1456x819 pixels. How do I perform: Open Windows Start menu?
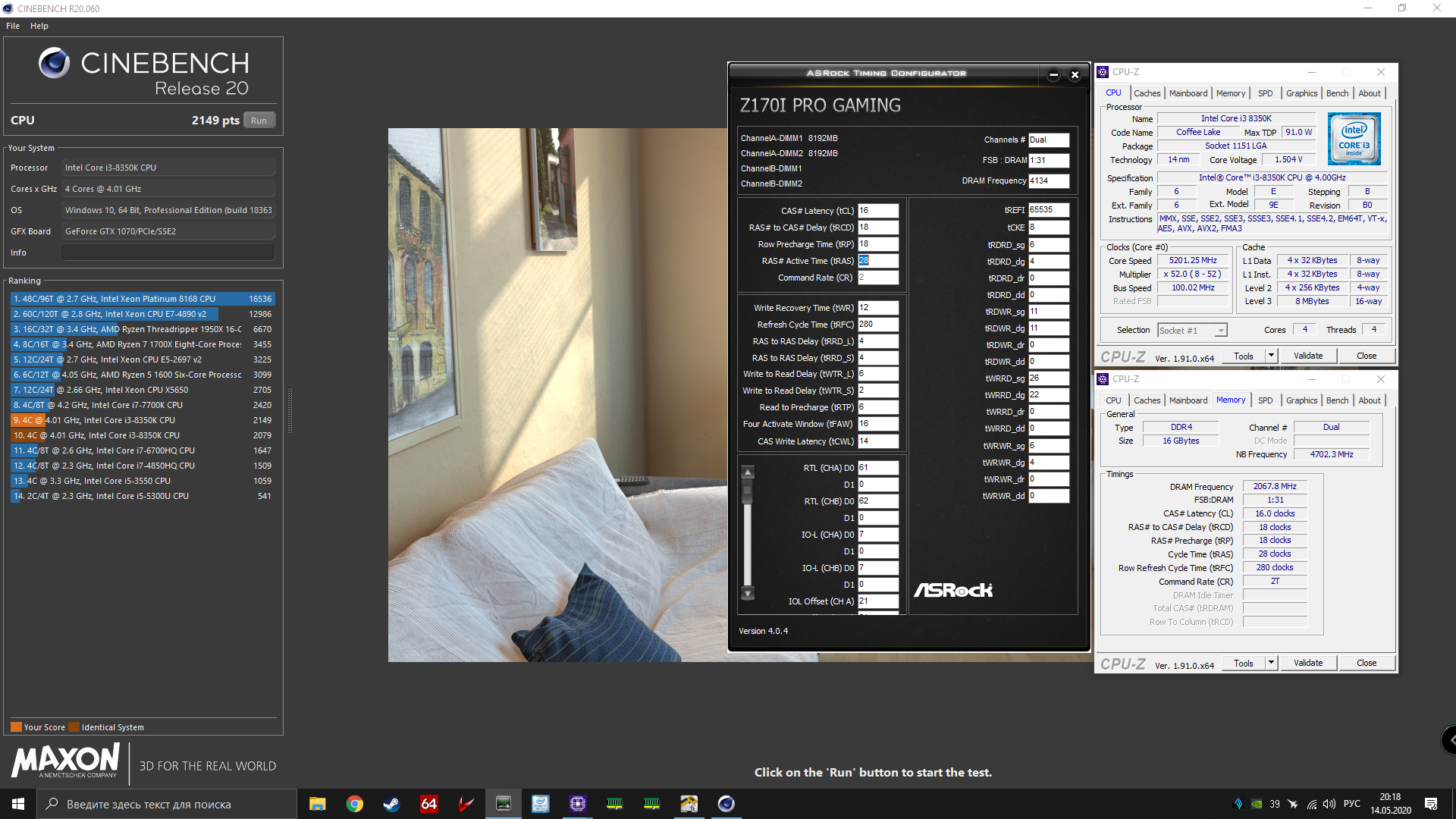(18, 804)
